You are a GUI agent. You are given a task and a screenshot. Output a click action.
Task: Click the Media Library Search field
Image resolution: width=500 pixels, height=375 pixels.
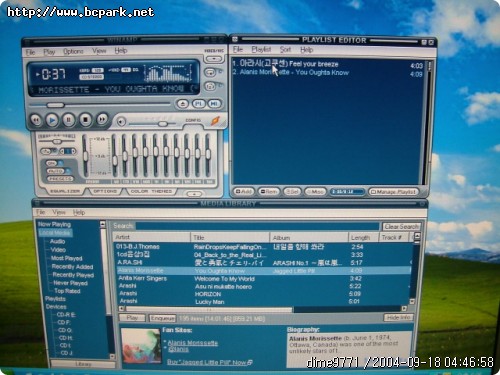[x=257, y=226]
